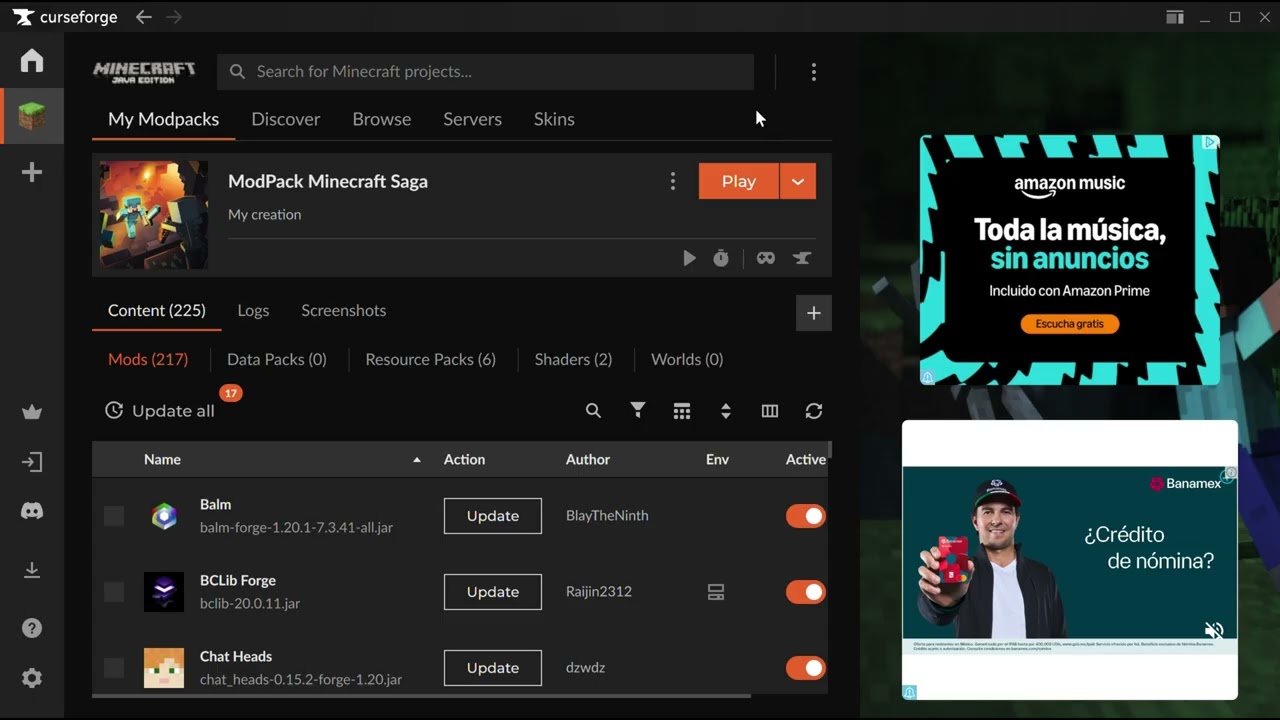Disable the BCLib Forge active toggle
1280x720 pixels.
point(805,592)
